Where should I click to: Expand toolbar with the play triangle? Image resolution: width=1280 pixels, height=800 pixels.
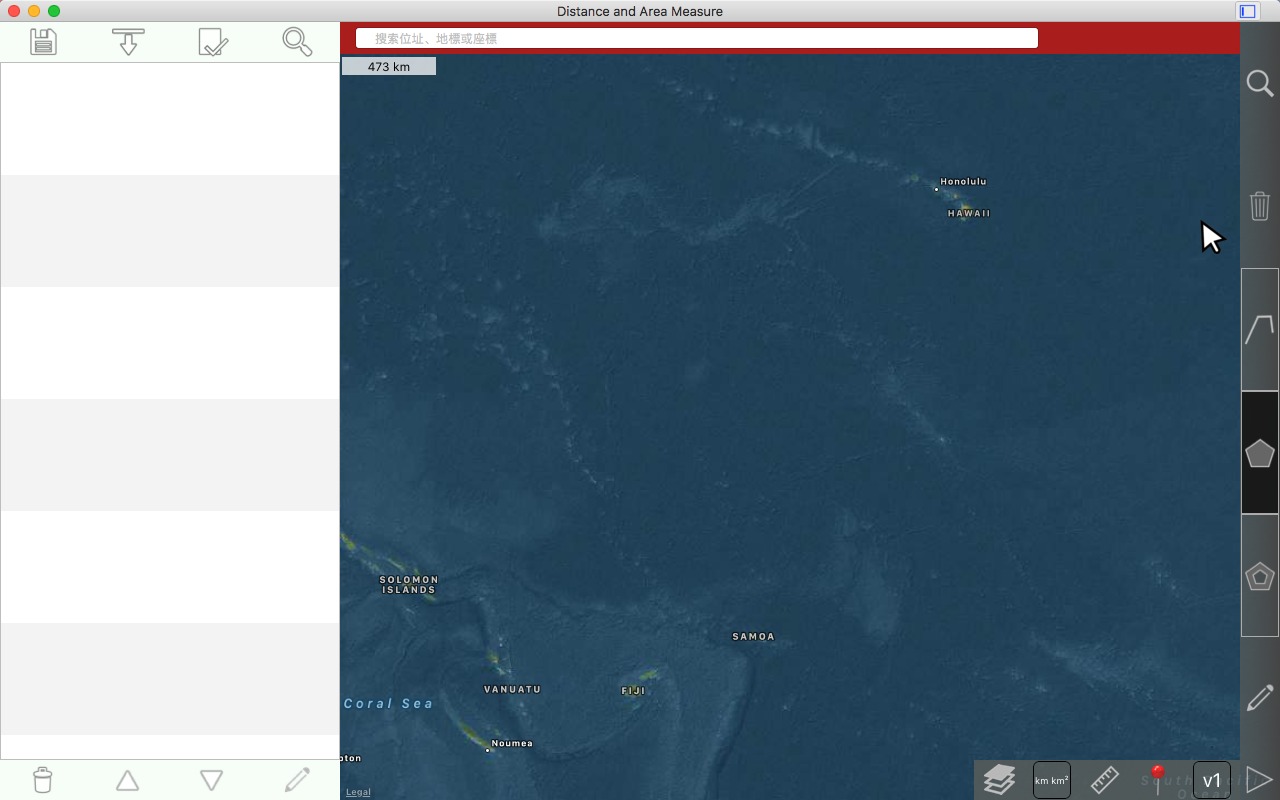[1259, 780]
